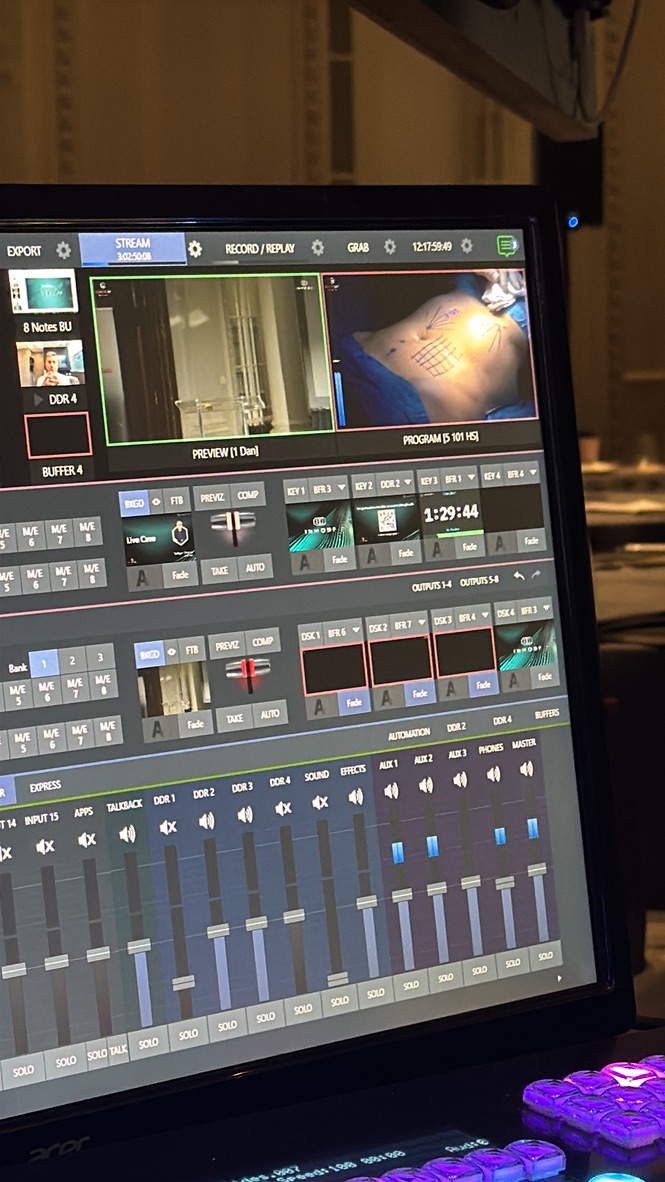Unmute the INPUT 15 speaker icon
The width and height of the screenshot is (665, 1182).
45,847
